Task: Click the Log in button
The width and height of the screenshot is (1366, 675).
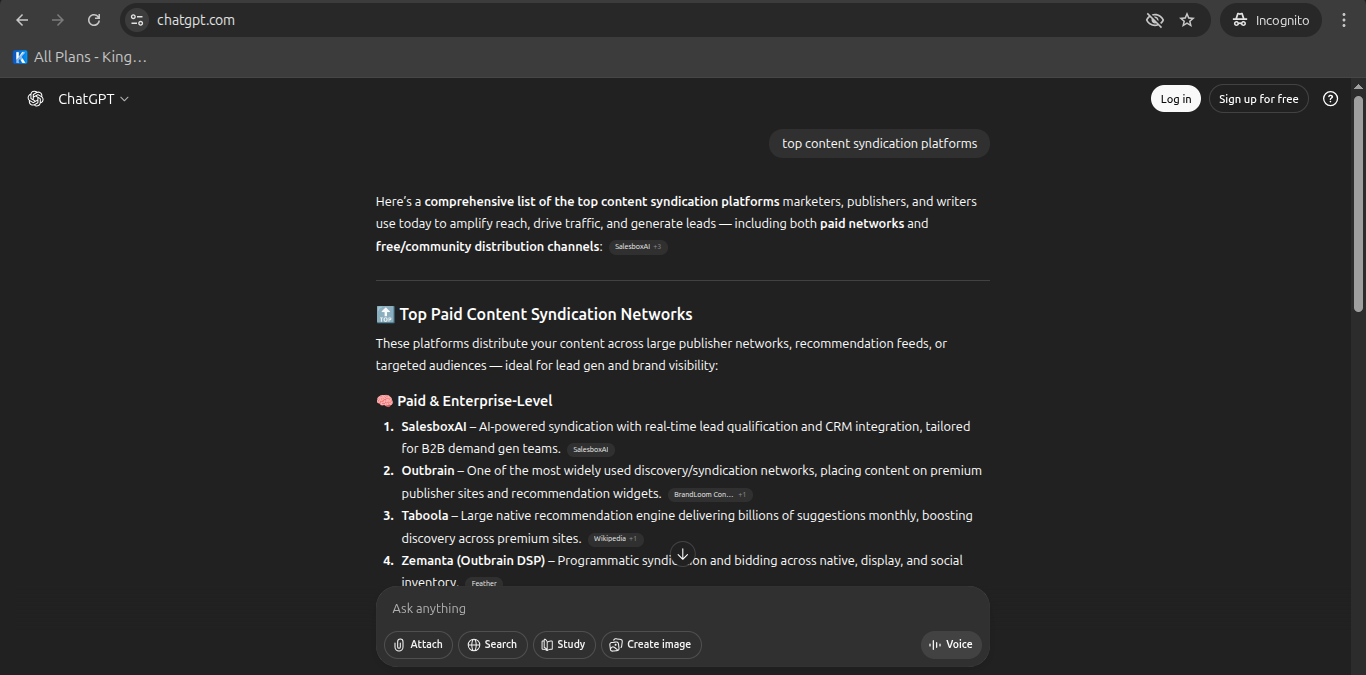Action: 1175,98
